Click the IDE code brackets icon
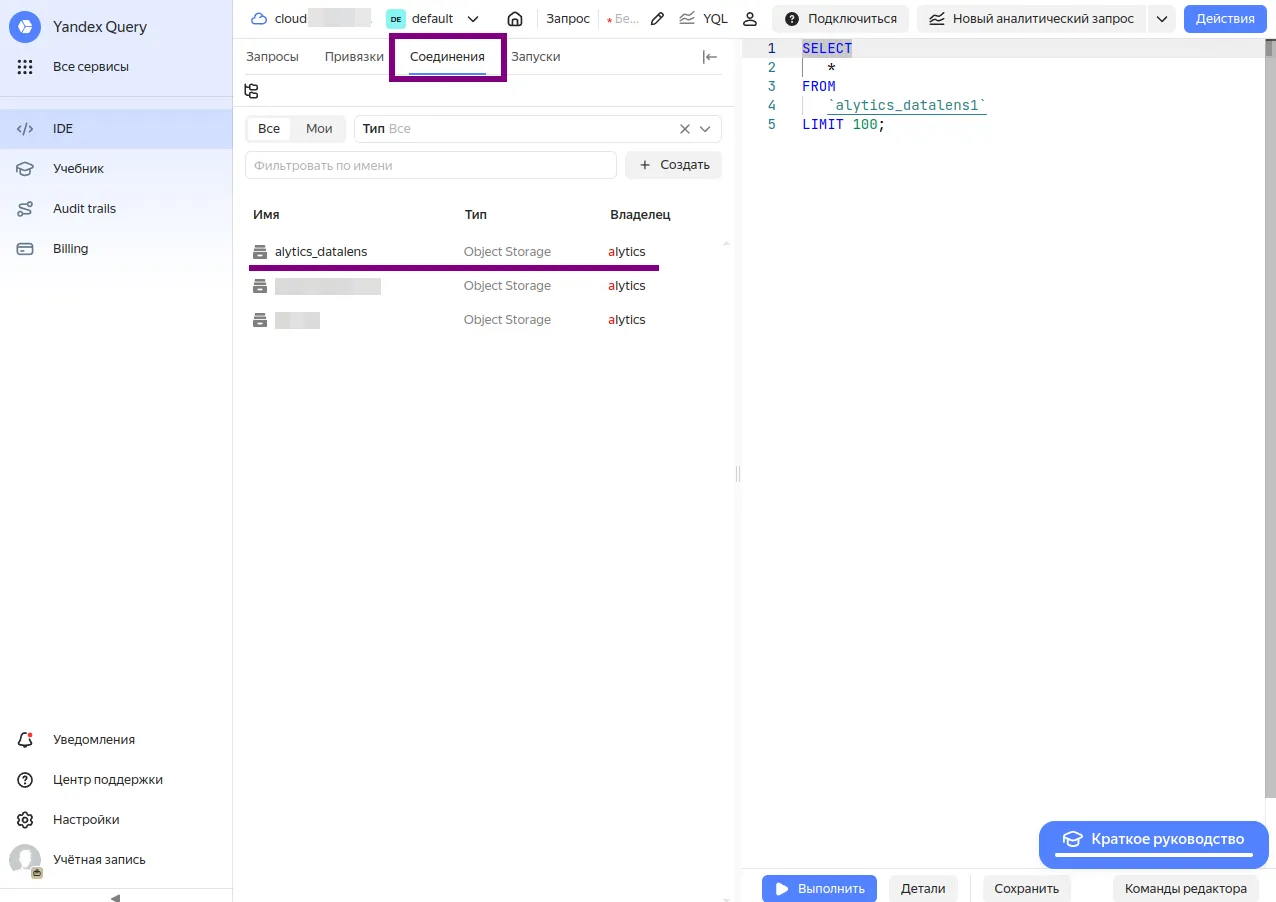 click(x=25, y=129)
